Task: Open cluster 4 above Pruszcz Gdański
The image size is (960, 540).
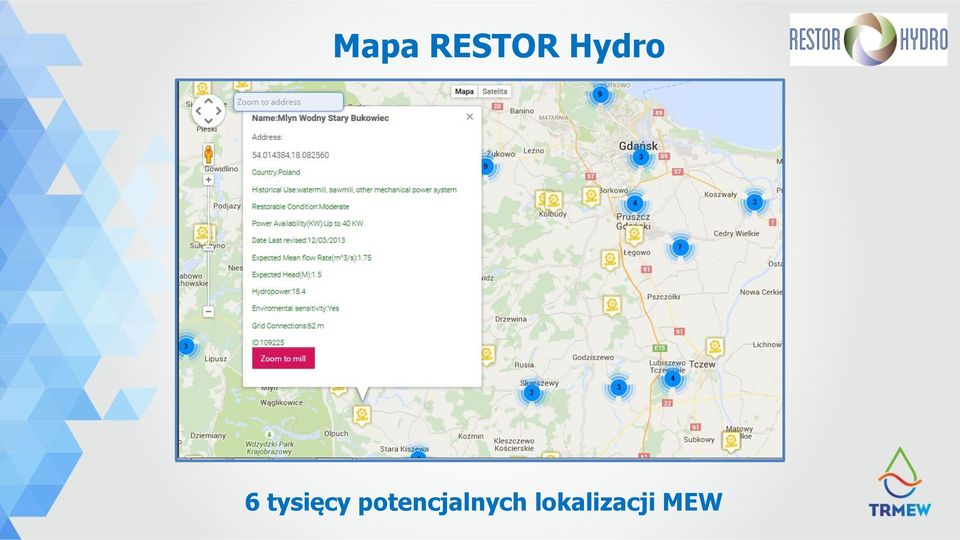Action: coord(635,203)
